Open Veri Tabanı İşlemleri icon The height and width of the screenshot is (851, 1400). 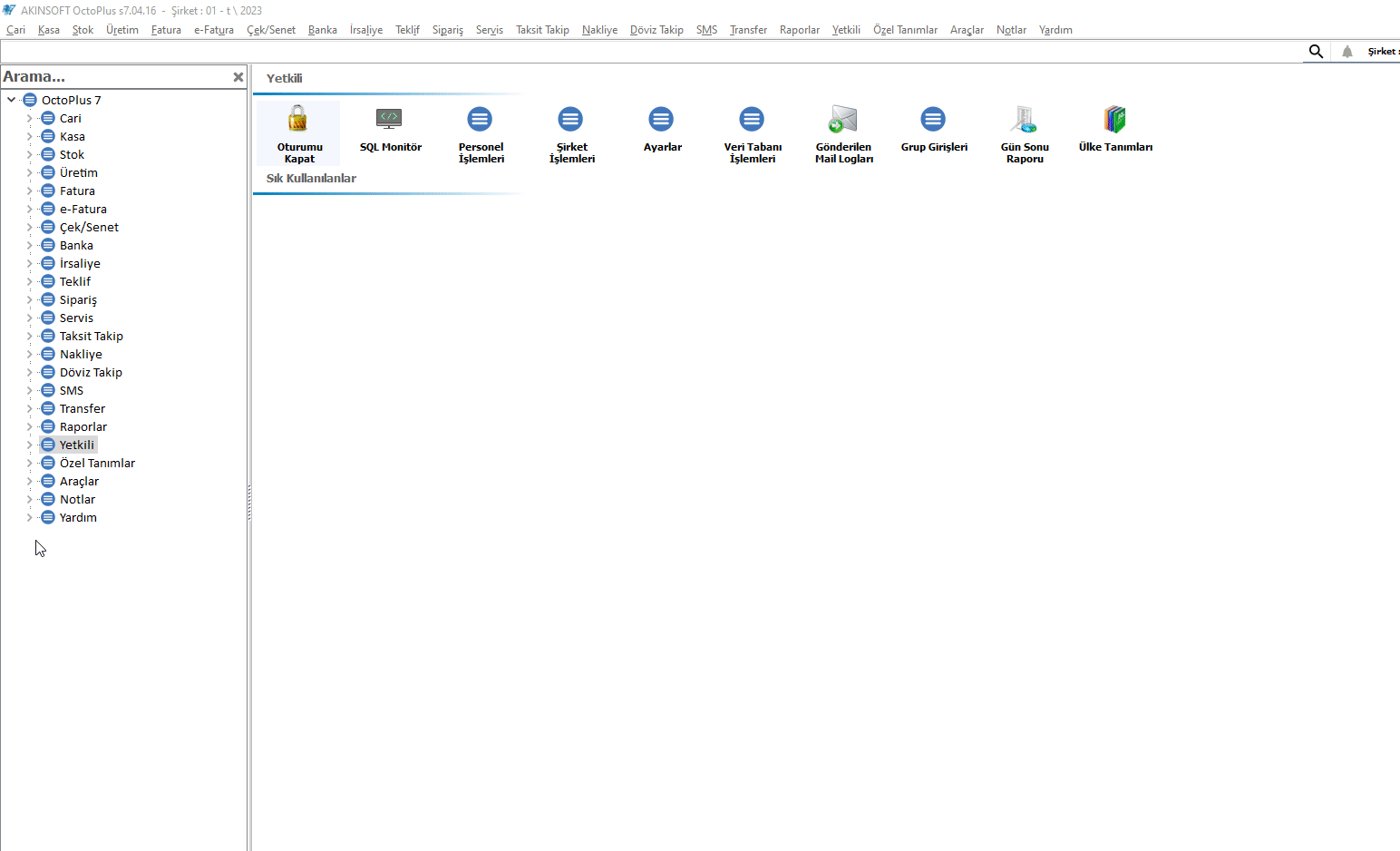(x=752, y=119)
